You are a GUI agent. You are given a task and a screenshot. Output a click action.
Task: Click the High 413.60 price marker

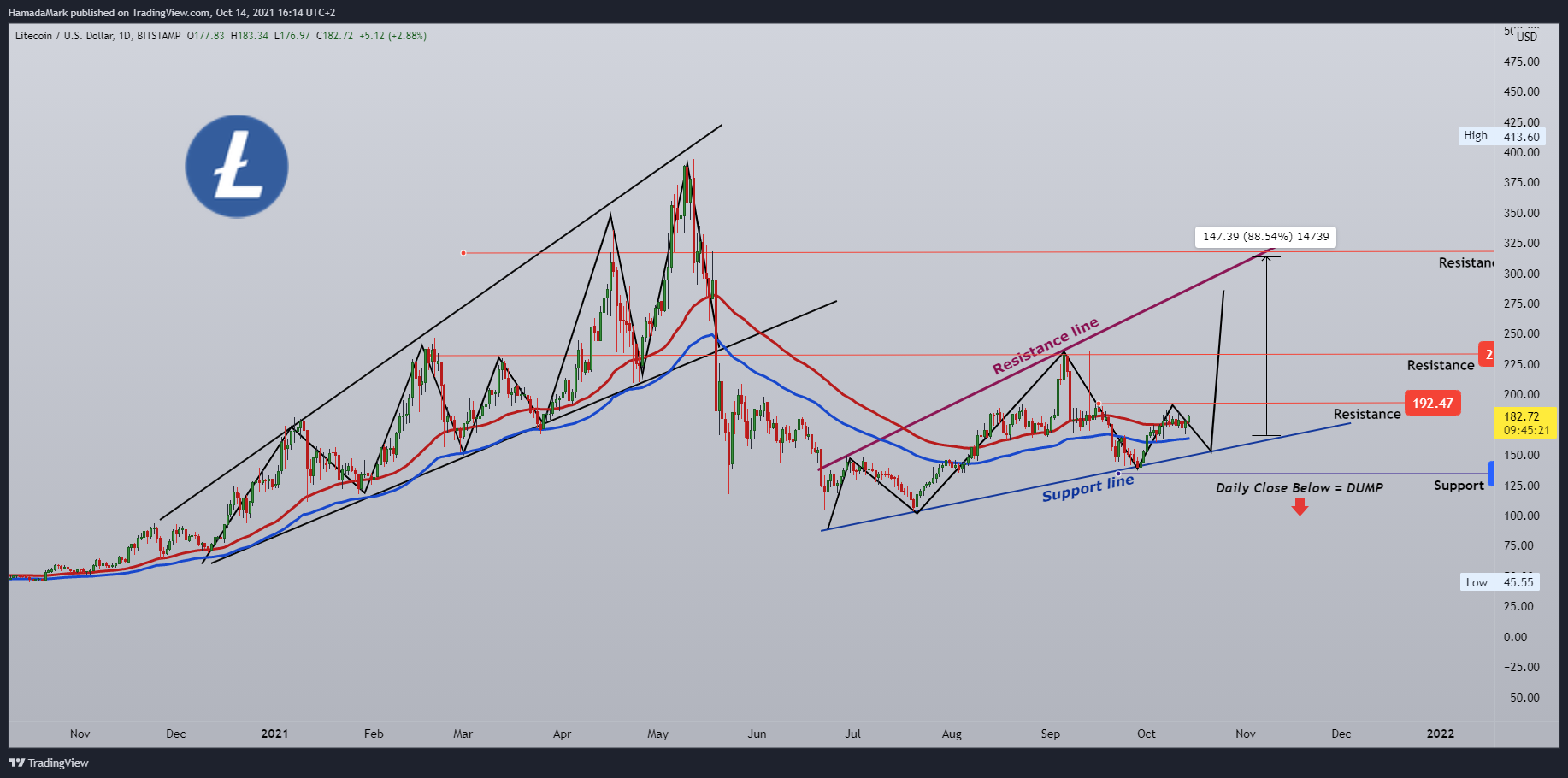click(1502, 136)
